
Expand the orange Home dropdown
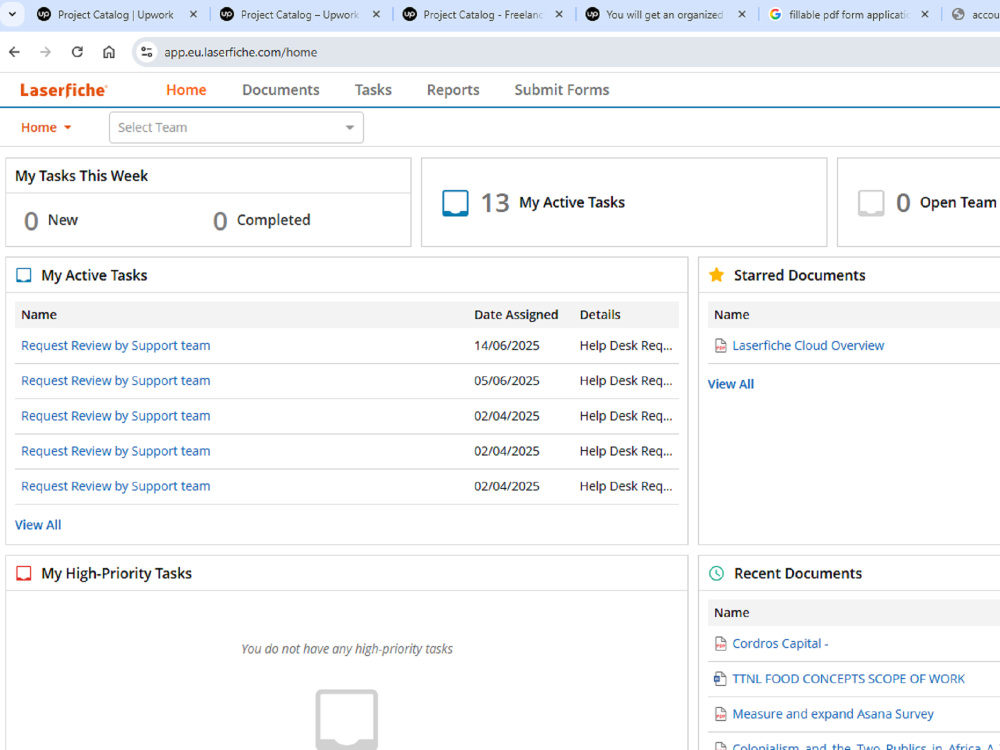coord(47,128)
